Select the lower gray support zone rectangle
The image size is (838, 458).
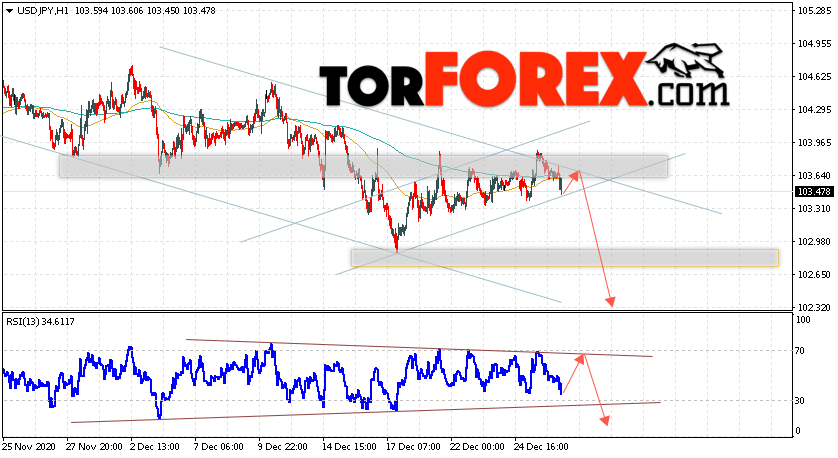tap(565, 258)
